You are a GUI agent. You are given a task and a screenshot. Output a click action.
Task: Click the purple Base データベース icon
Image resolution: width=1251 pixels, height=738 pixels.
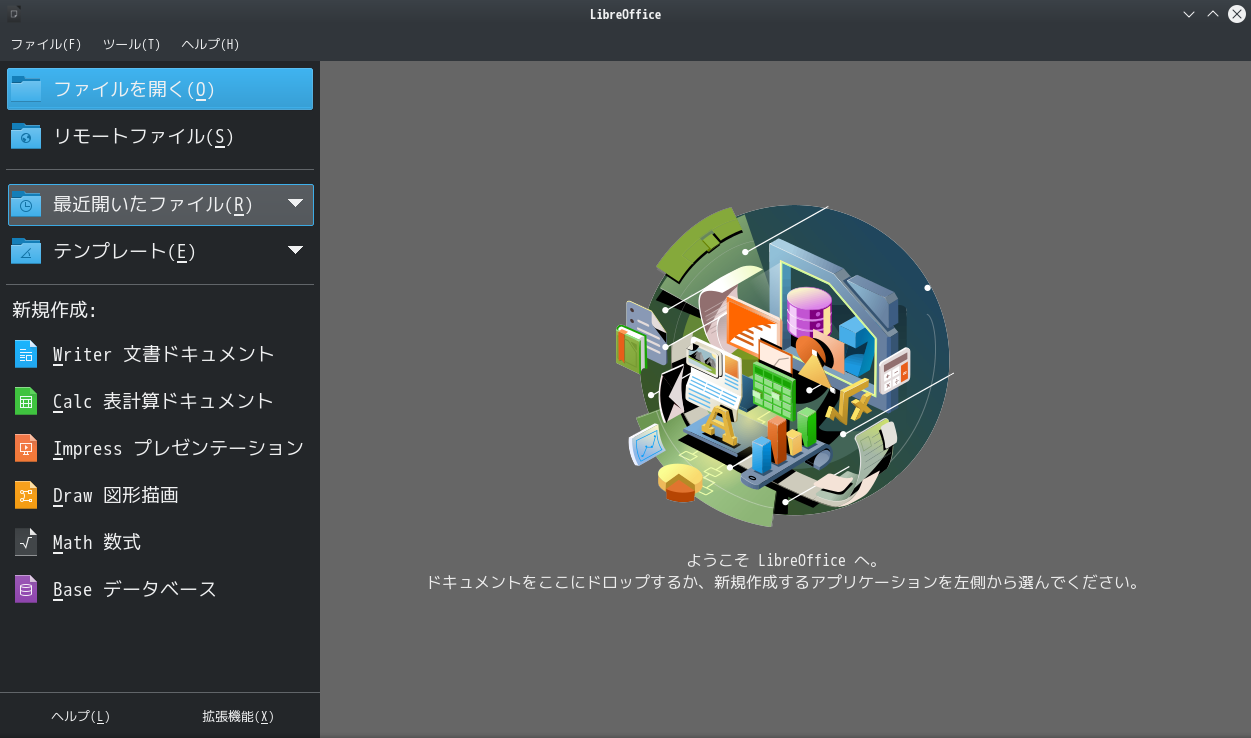point(26,589)
